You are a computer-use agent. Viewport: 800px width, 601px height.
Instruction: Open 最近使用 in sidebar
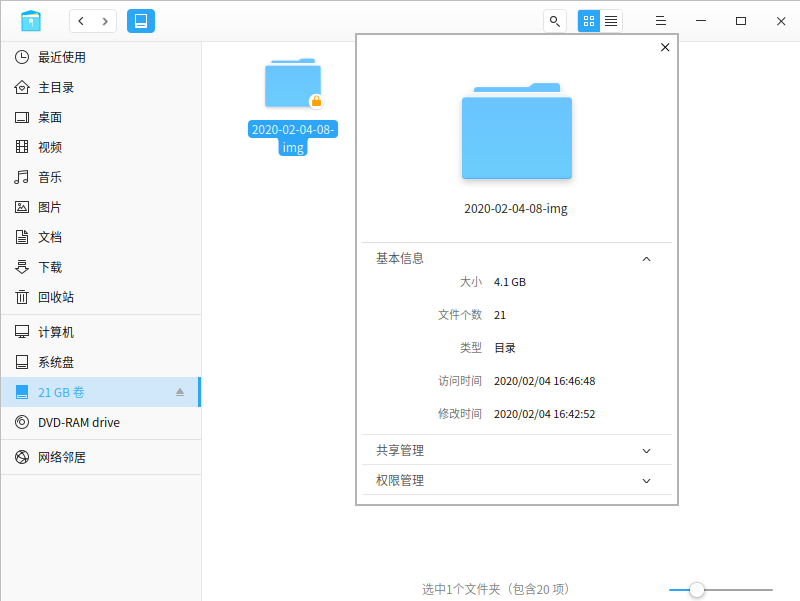coord(62,57)
